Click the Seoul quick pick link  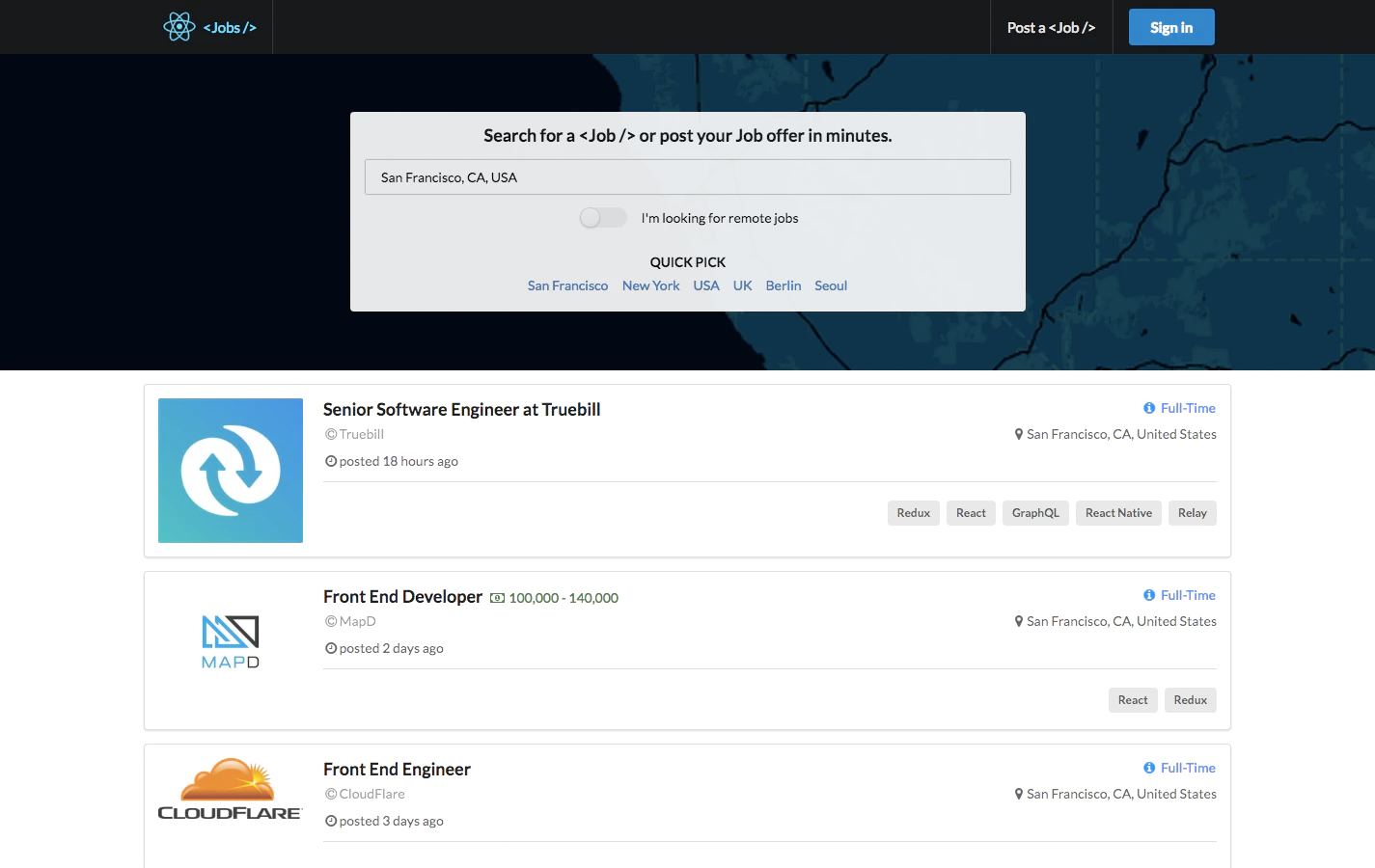click(831, 285)
